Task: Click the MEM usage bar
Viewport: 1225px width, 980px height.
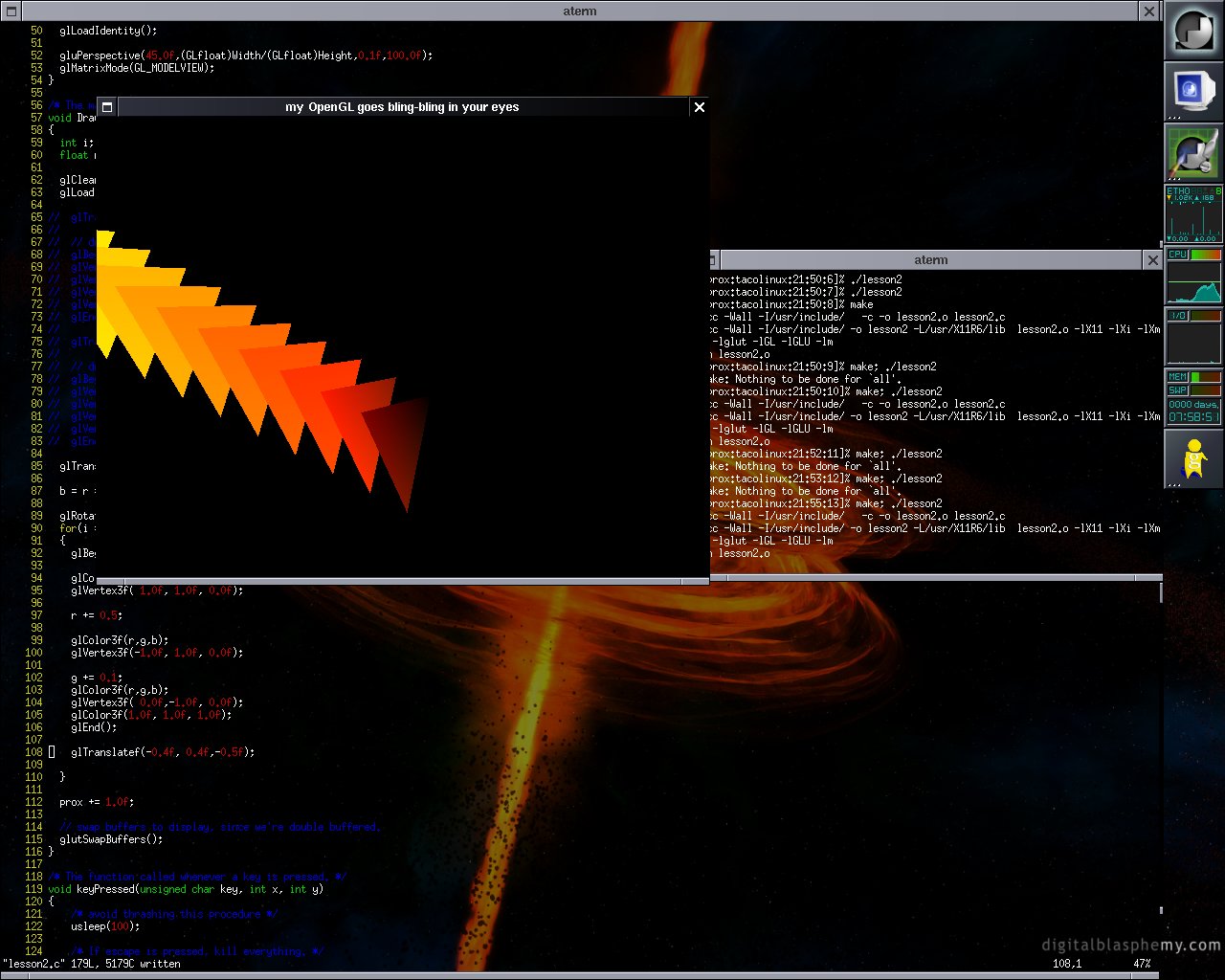Action: (1205, 377)
